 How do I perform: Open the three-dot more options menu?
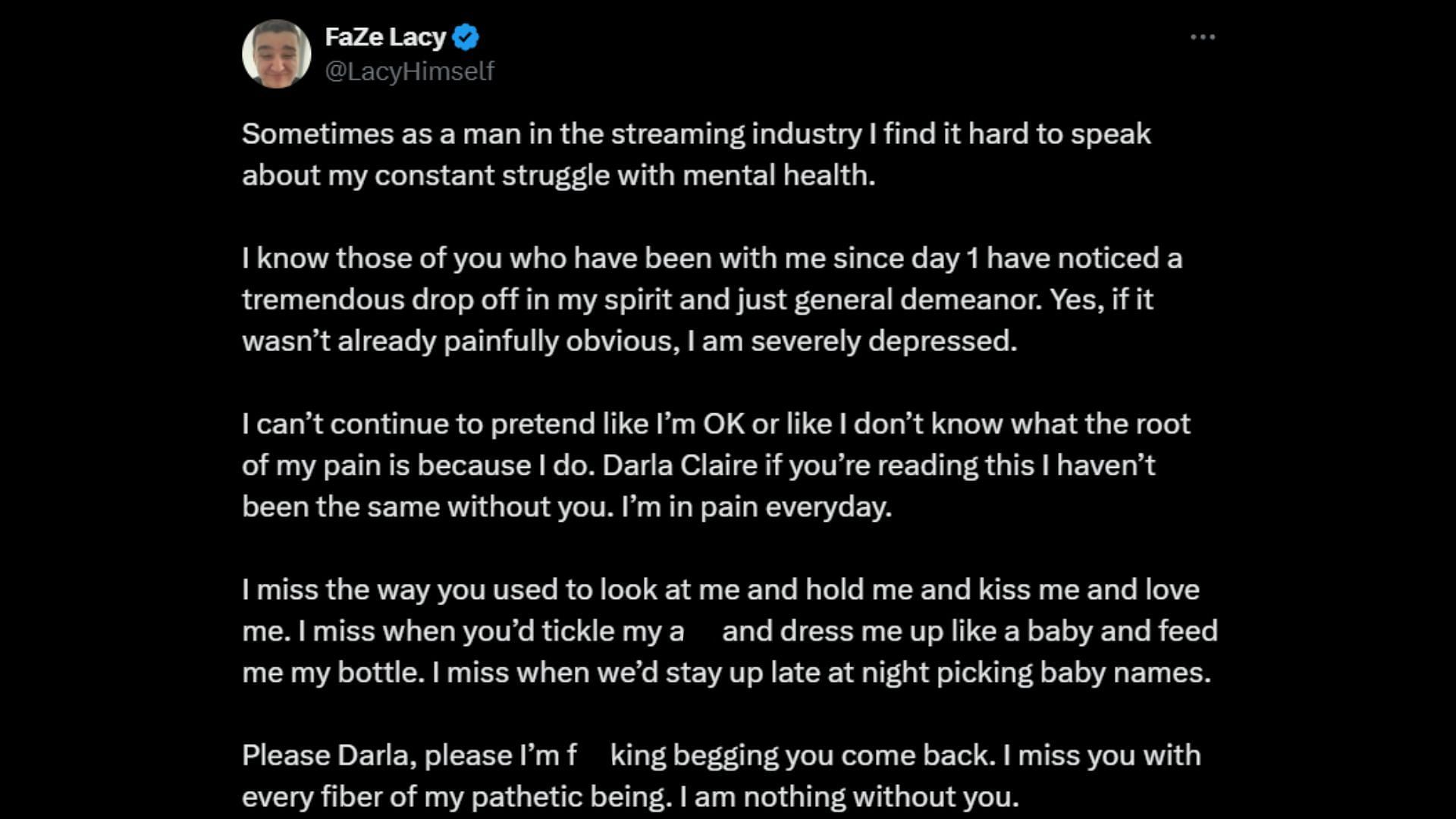[1203, 37]
